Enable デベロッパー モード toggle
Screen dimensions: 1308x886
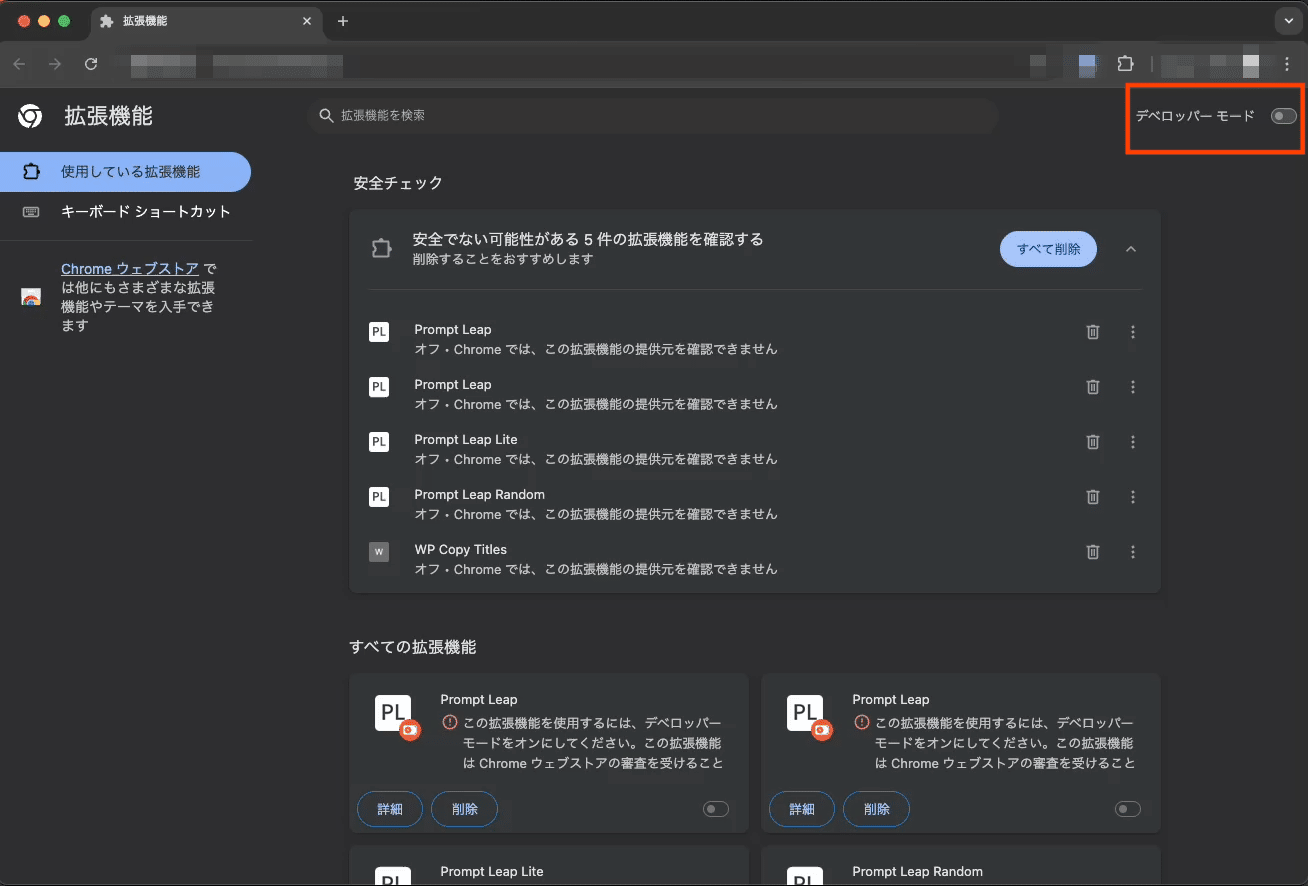tap(1283, 116)
